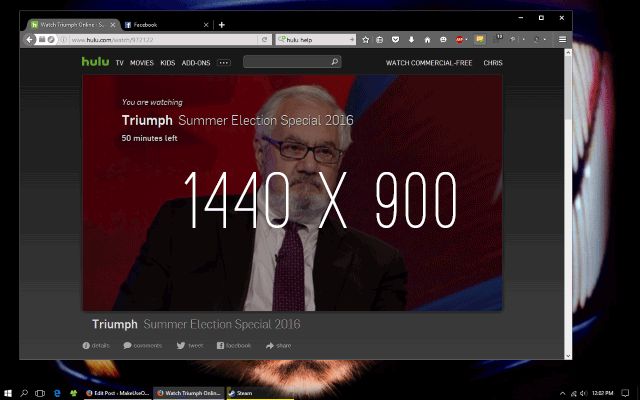Close the Watch Triumph Online tab

[x=113, y=25]
